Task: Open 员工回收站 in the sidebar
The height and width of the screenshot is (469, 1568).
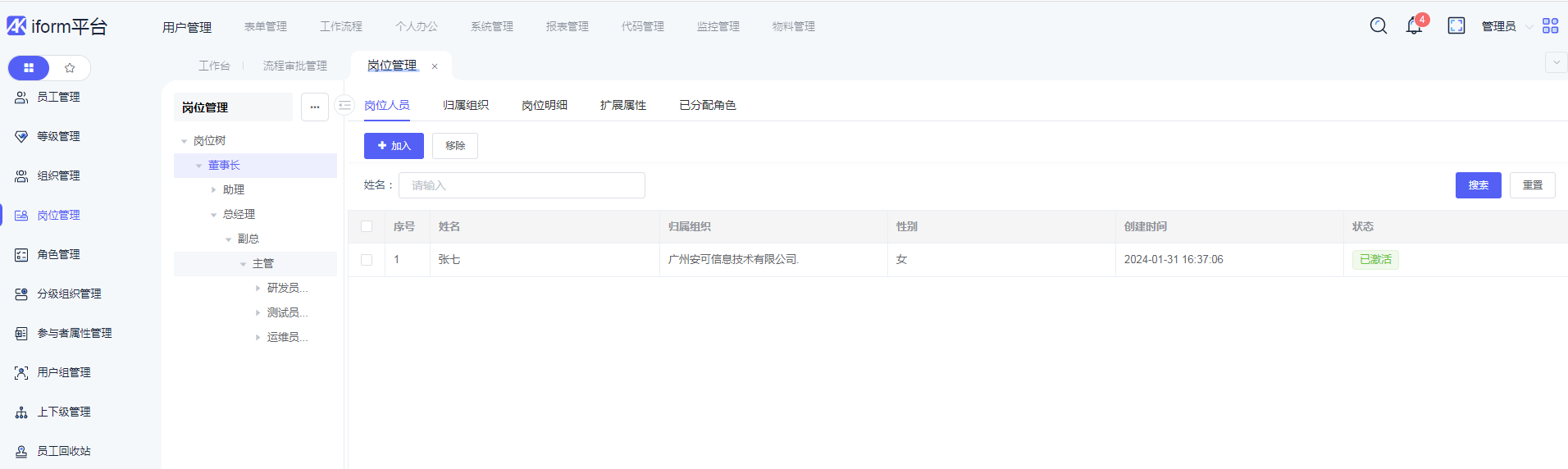Action: pyautogui.click(x=64, y=451)
